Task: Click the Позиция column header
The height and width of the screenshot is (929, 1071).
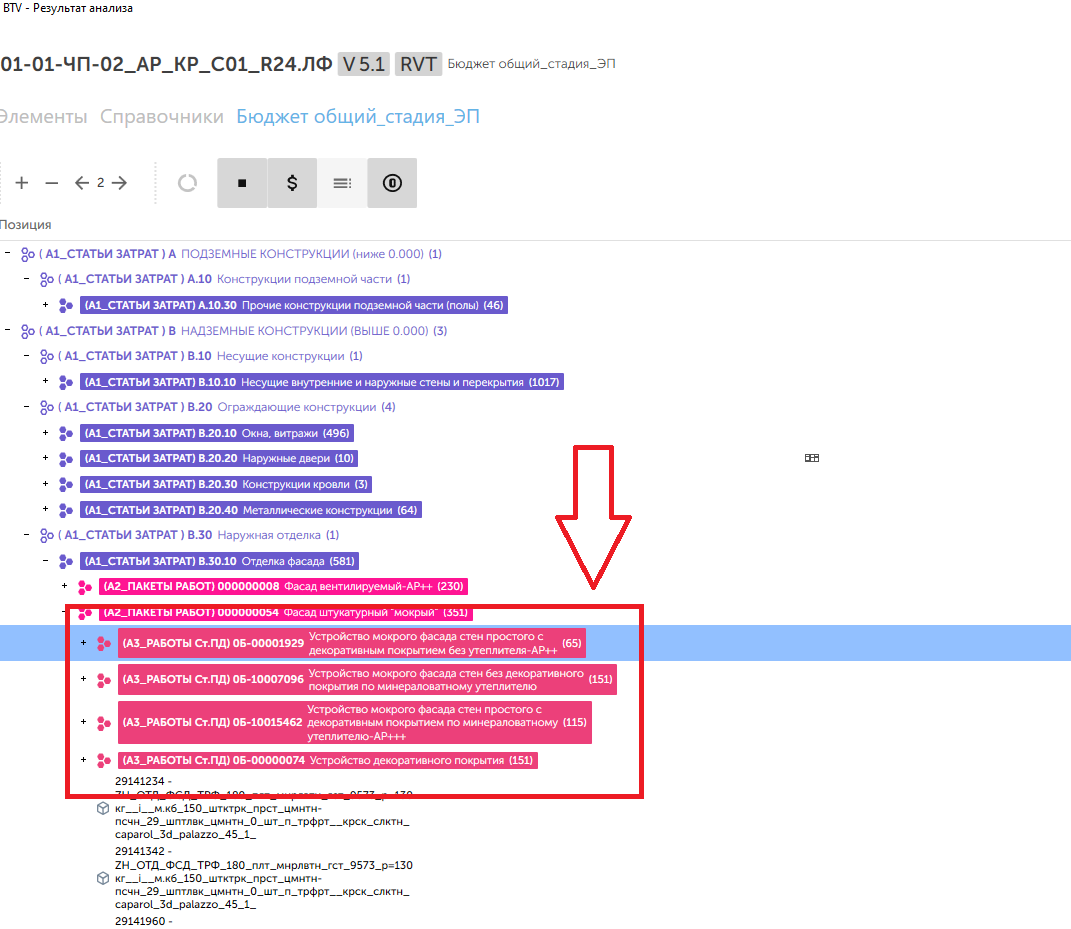Action: (25, 225)
